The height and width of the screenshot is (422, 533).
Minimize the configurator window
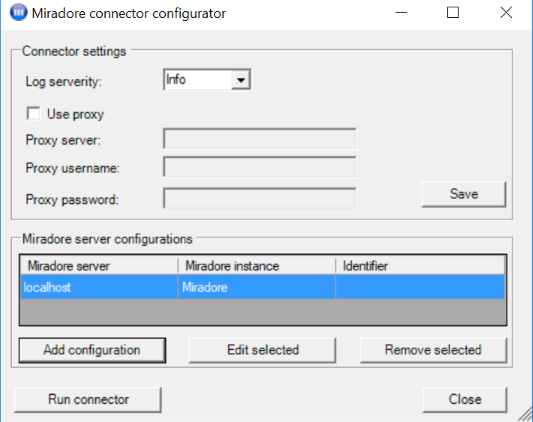click(401, 13)
